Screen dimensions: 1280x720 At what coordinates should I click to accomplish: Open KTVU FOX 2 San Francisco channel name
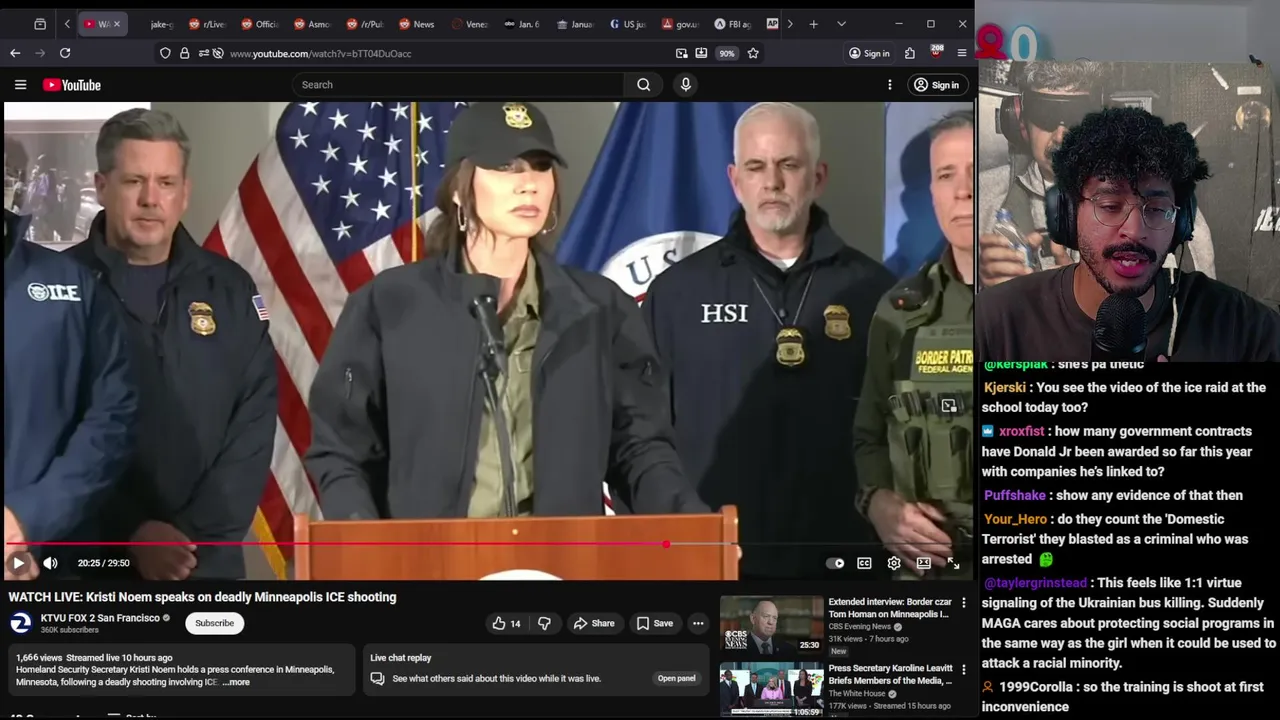point(100,618)
